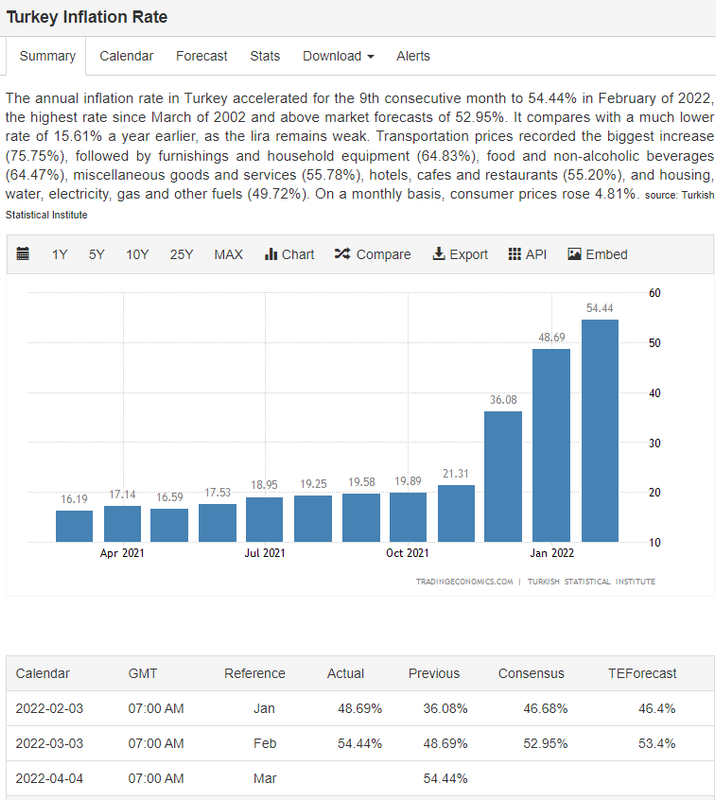
Task: Click the 46.4% TEForecast value
Action: point(657,709)
